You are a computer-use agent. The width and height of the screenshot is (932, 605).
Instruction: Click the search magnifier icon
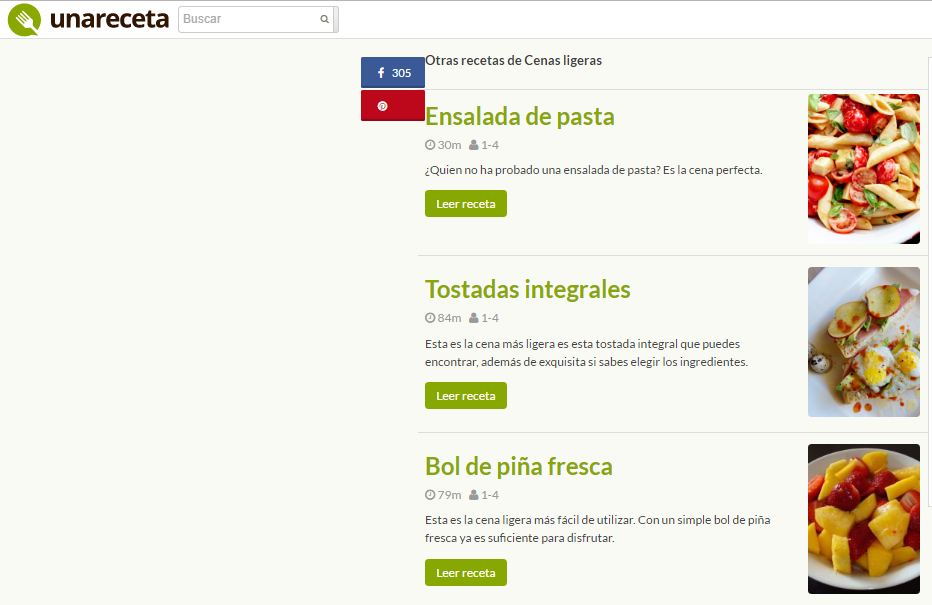[x=324, y=19]
